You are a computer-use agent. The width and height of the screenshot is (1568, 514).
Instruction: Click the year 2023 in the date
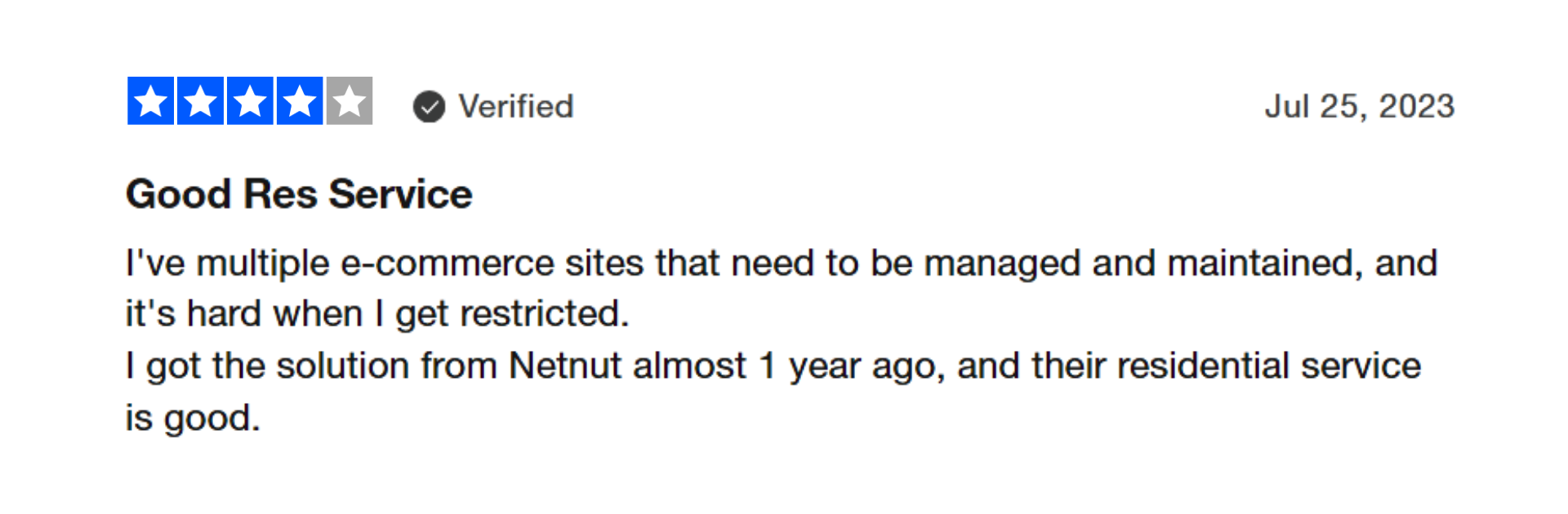click(1417, 107)
